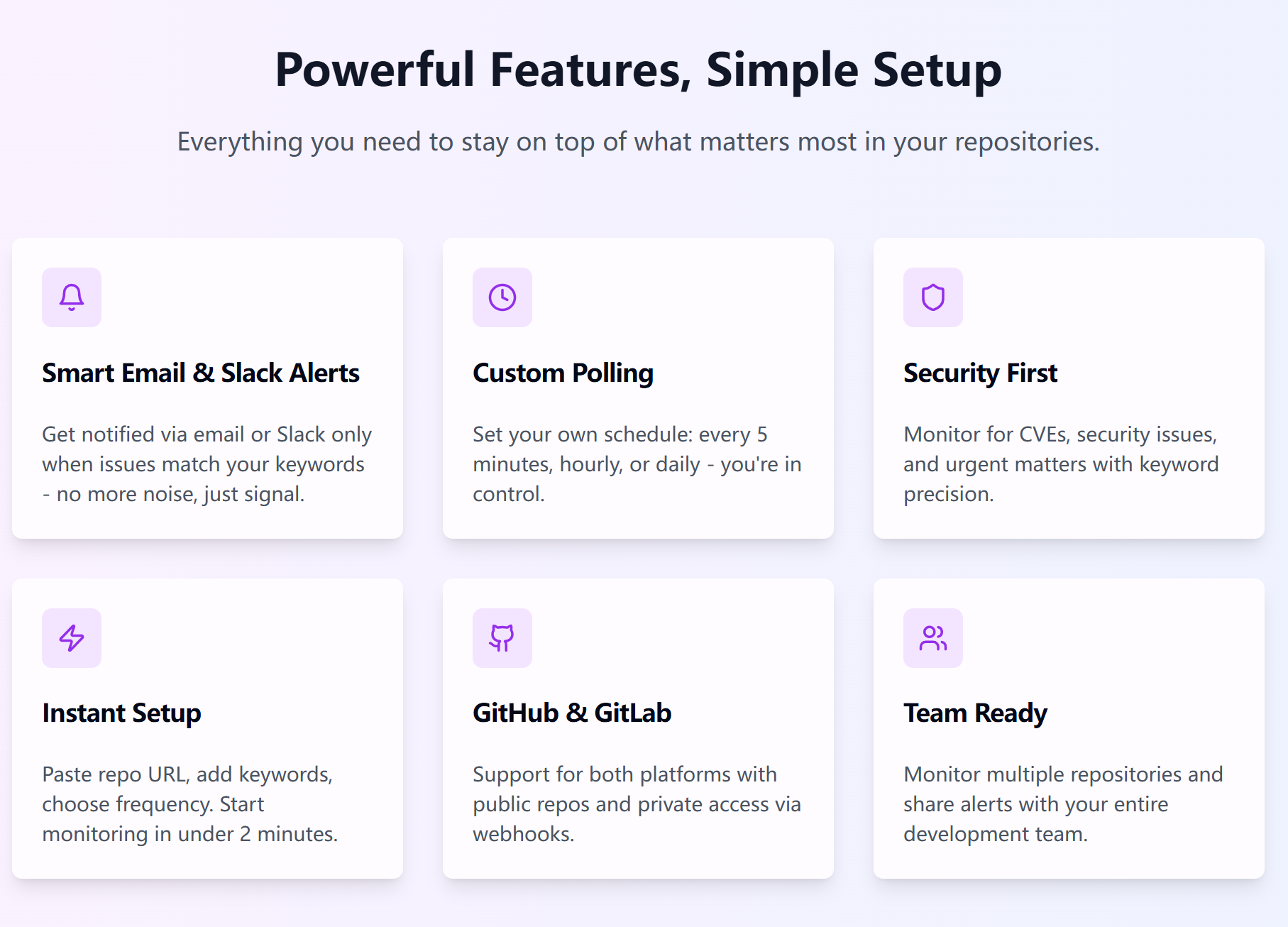The width and height of the screenshot is (1288, 927).
Task: Click the shield icon above Security First
Action: 933,297
